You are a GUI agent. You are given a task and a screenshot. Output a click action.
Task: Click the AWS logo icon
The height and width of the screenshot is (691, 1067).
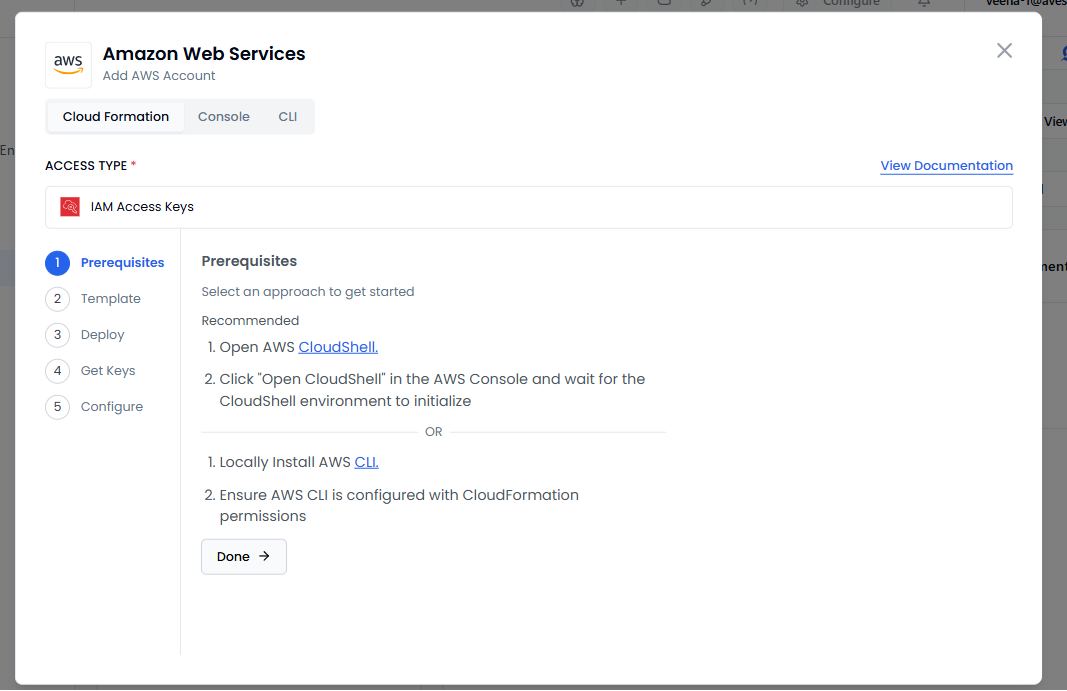coord(68,64)
